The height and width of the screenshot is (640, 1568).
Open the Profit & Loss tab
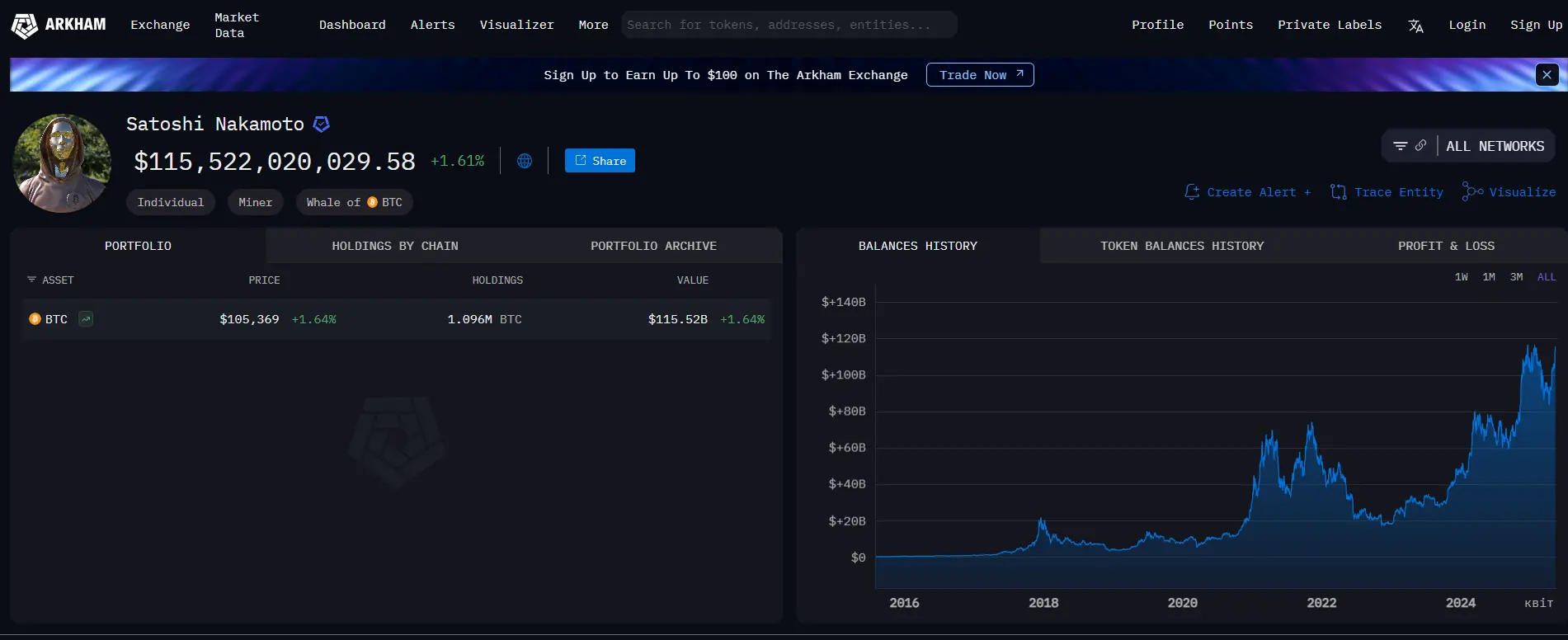1446,246
